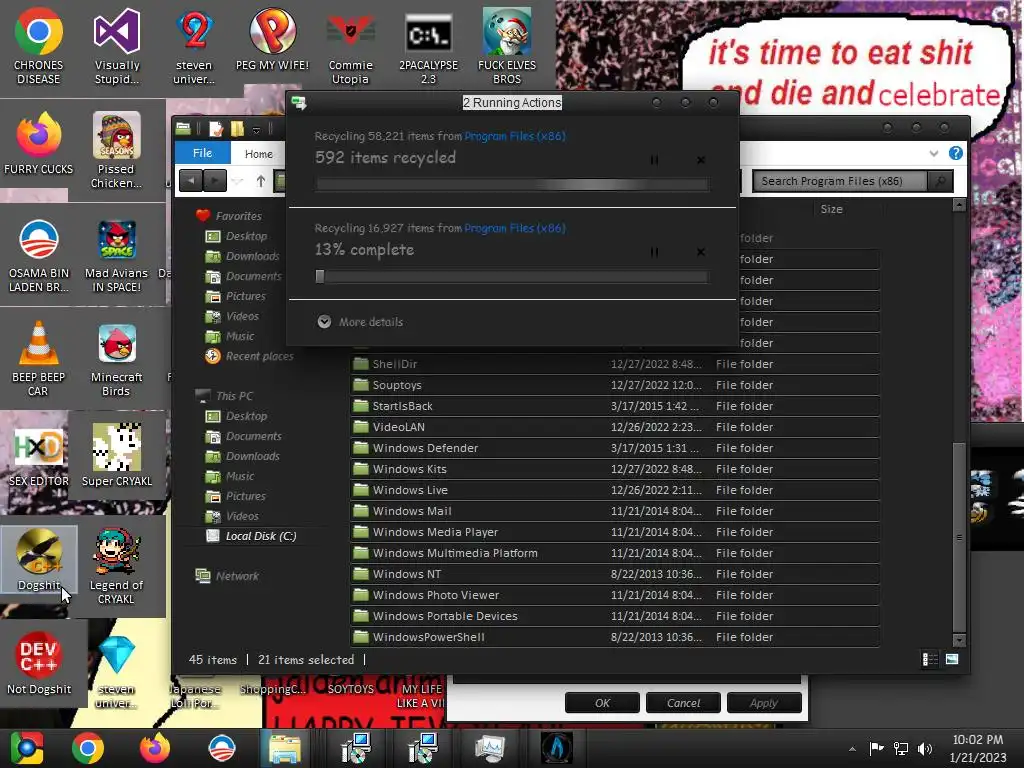The height and width of the screenshot is (768, 1024).
Task: Switch to details view in status bar
Action: 930,660
